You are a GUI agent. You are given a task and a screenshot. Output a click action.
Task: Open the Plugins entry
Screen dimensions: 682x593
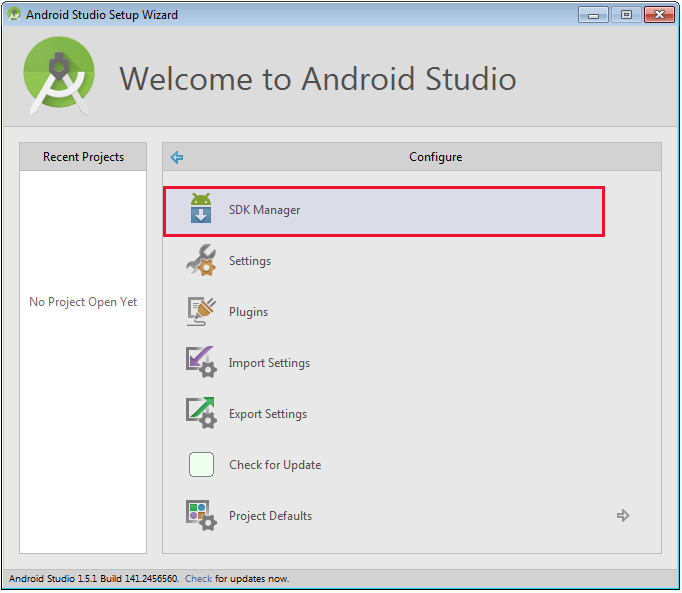coord(248,312)
